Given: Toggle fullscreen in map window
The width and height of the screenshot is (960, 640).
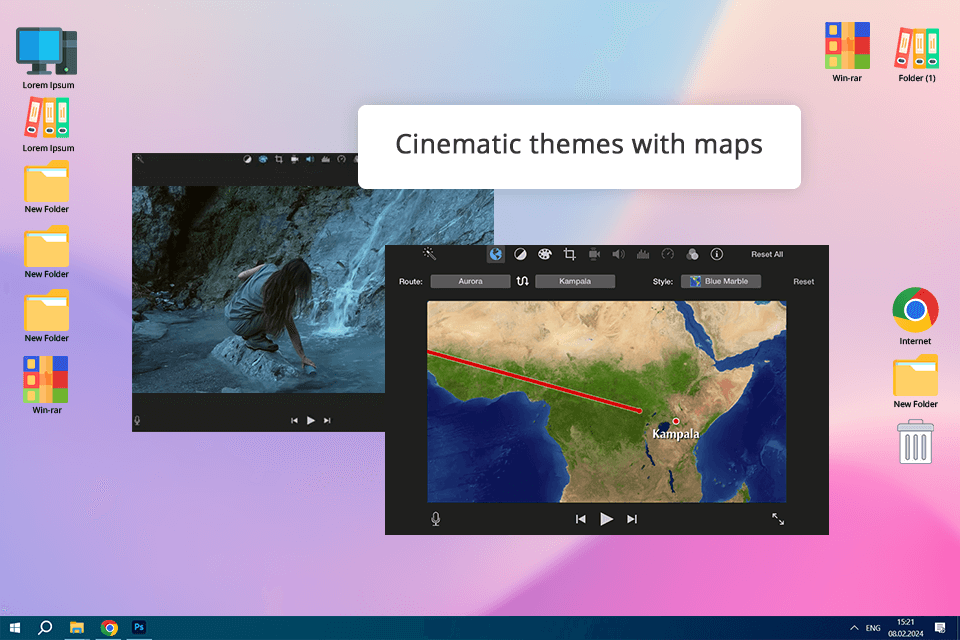Looking at the screenshot, I should (778, 519).
